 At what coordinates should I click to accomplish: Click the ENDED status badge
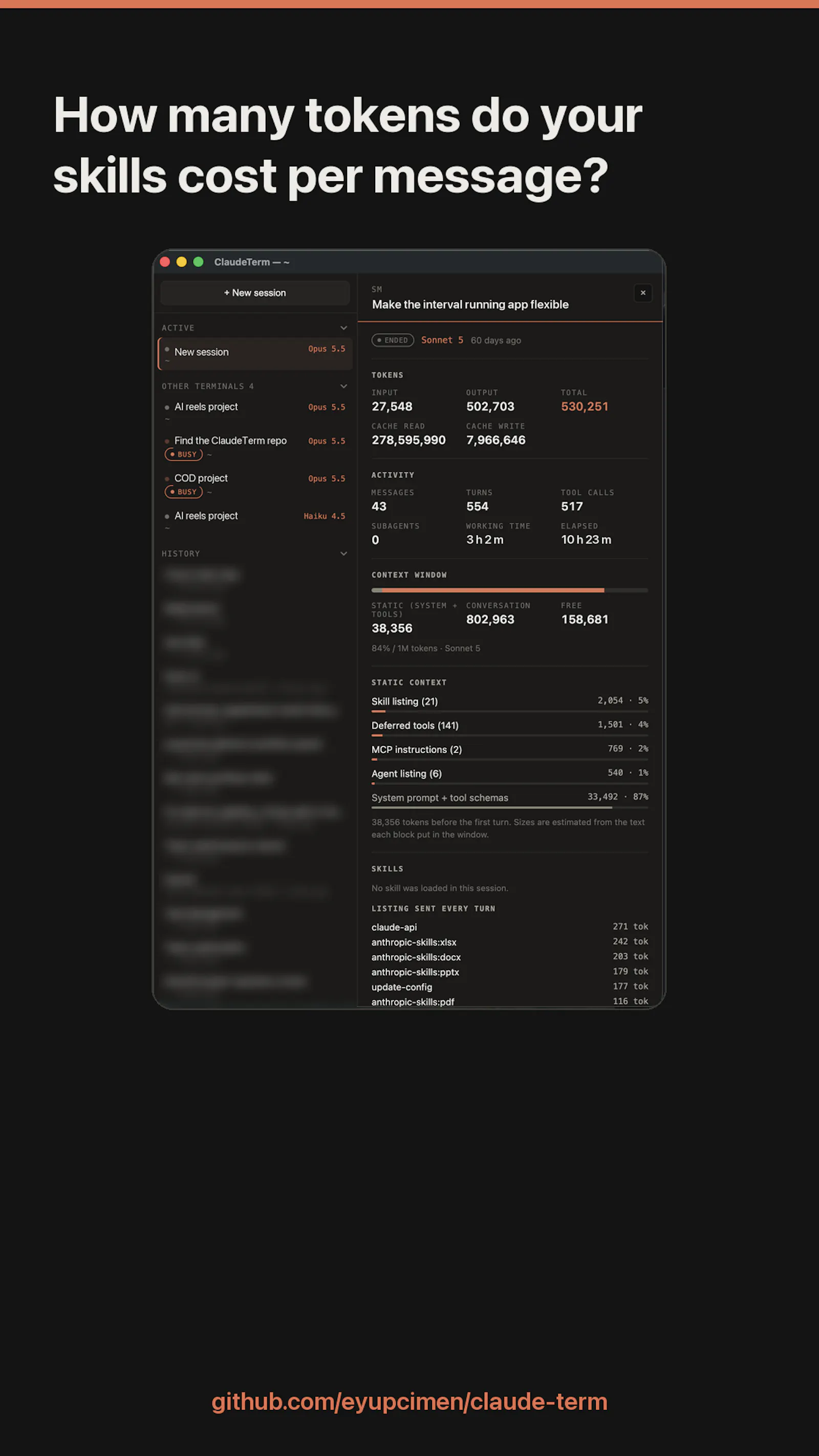click(x=393, y=340)
